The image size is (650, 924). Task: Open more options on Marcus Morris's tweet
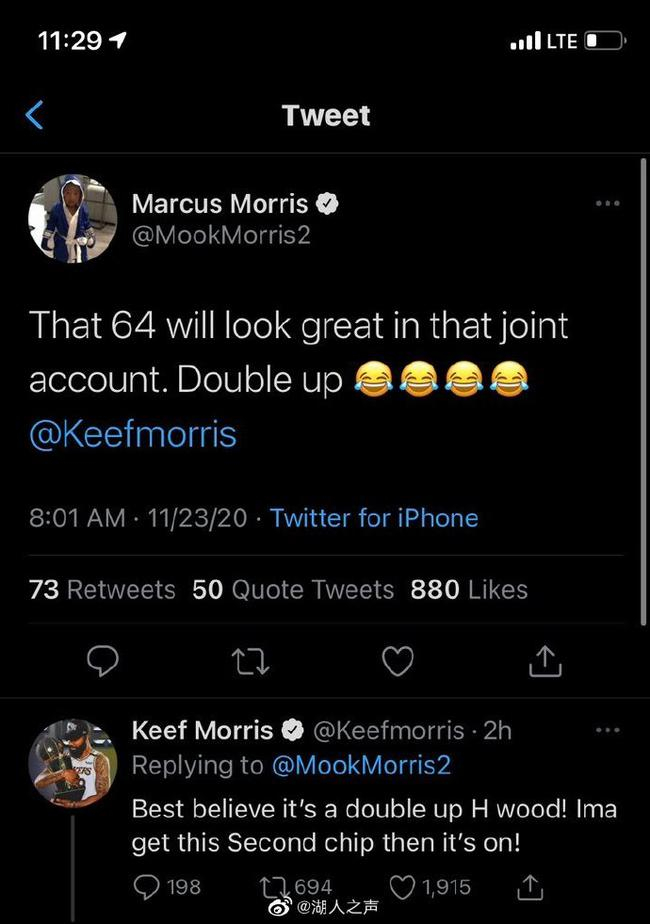click(607, 204)
